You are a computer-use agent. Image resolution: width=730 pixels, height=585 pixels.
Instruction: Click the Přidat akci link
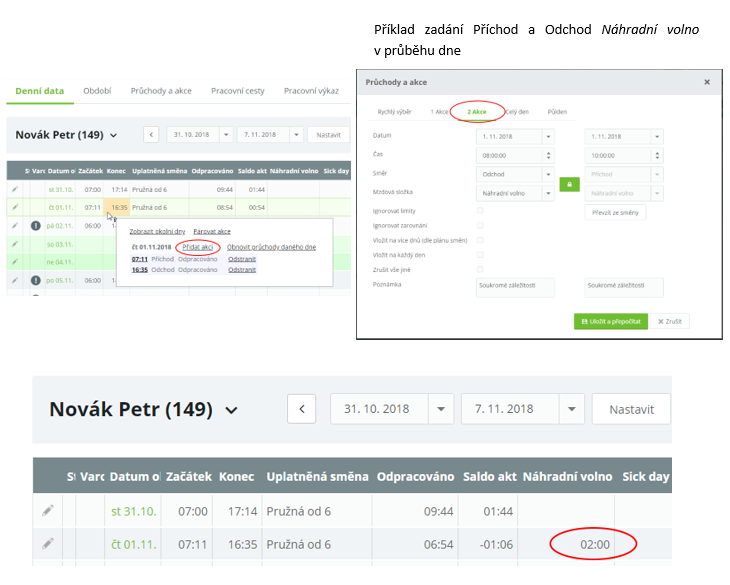coord(197,247)
